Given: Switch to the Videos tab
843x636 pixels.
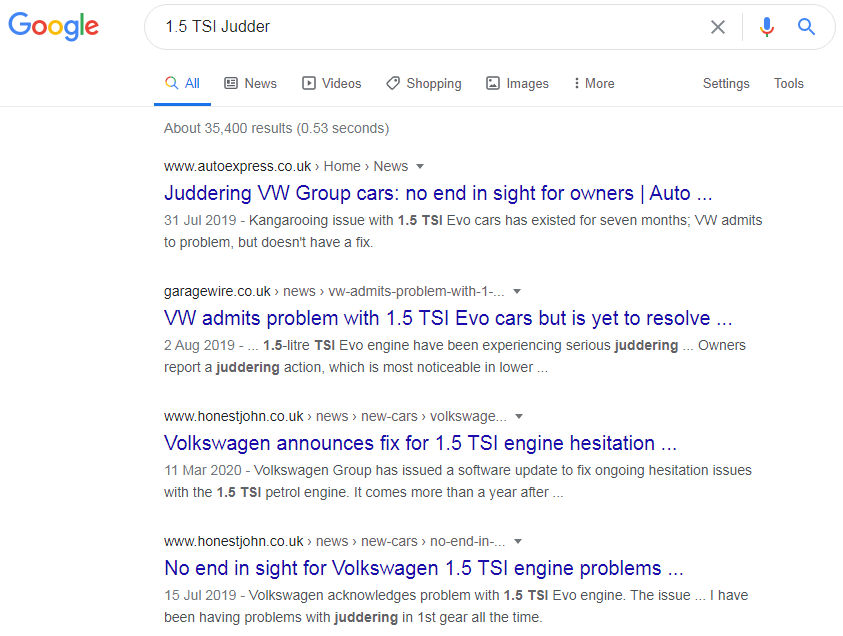Looking at the screenshot, I should pos(331,83).
